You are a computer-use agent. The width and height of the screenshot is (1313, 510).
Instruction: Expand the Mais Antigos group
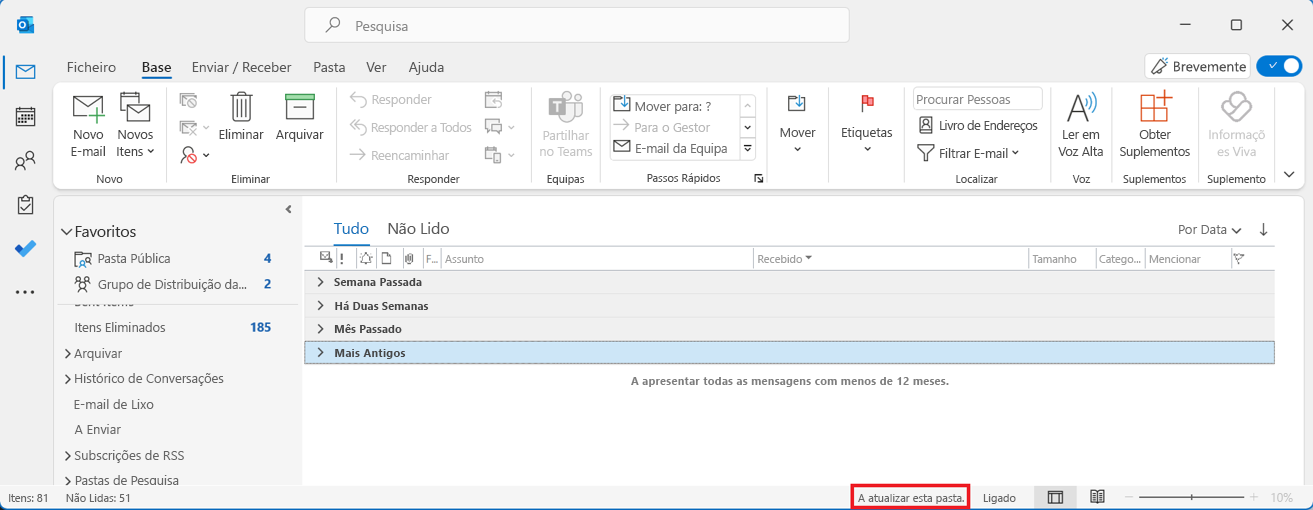tap(321, 352)
